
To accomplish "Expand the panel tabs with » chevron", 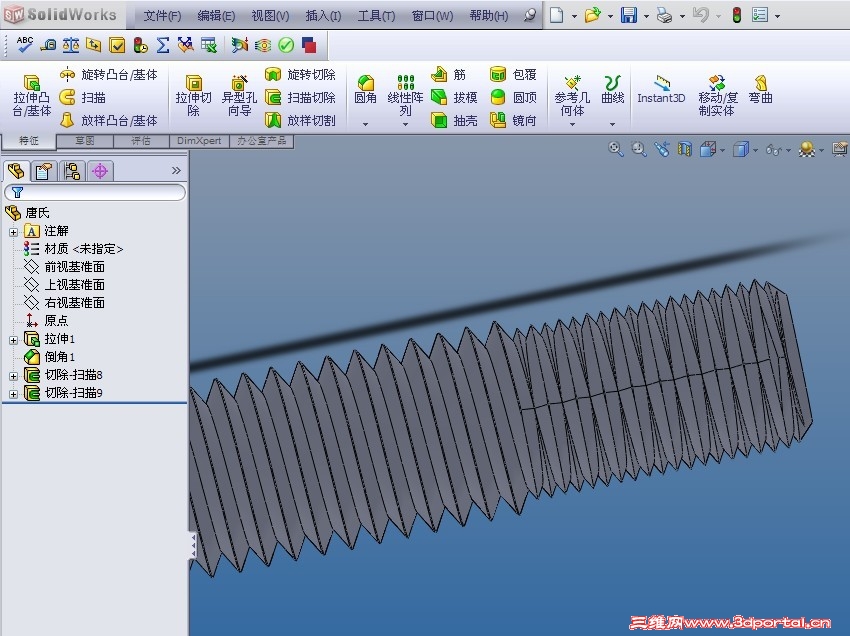I will click(x=176, y=170).
